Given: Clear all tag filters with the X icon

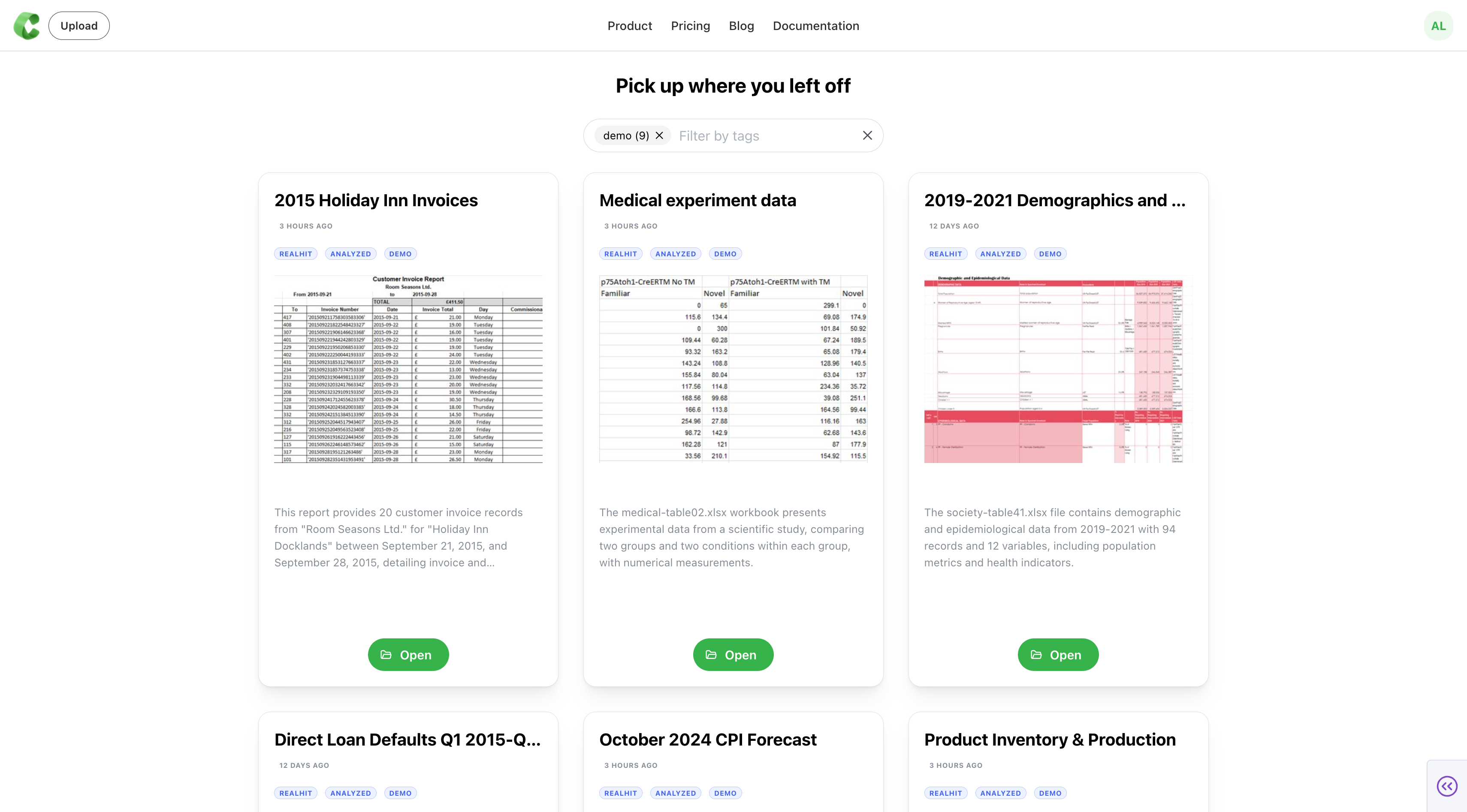Looking at the screenshot, I should [867, 135].
